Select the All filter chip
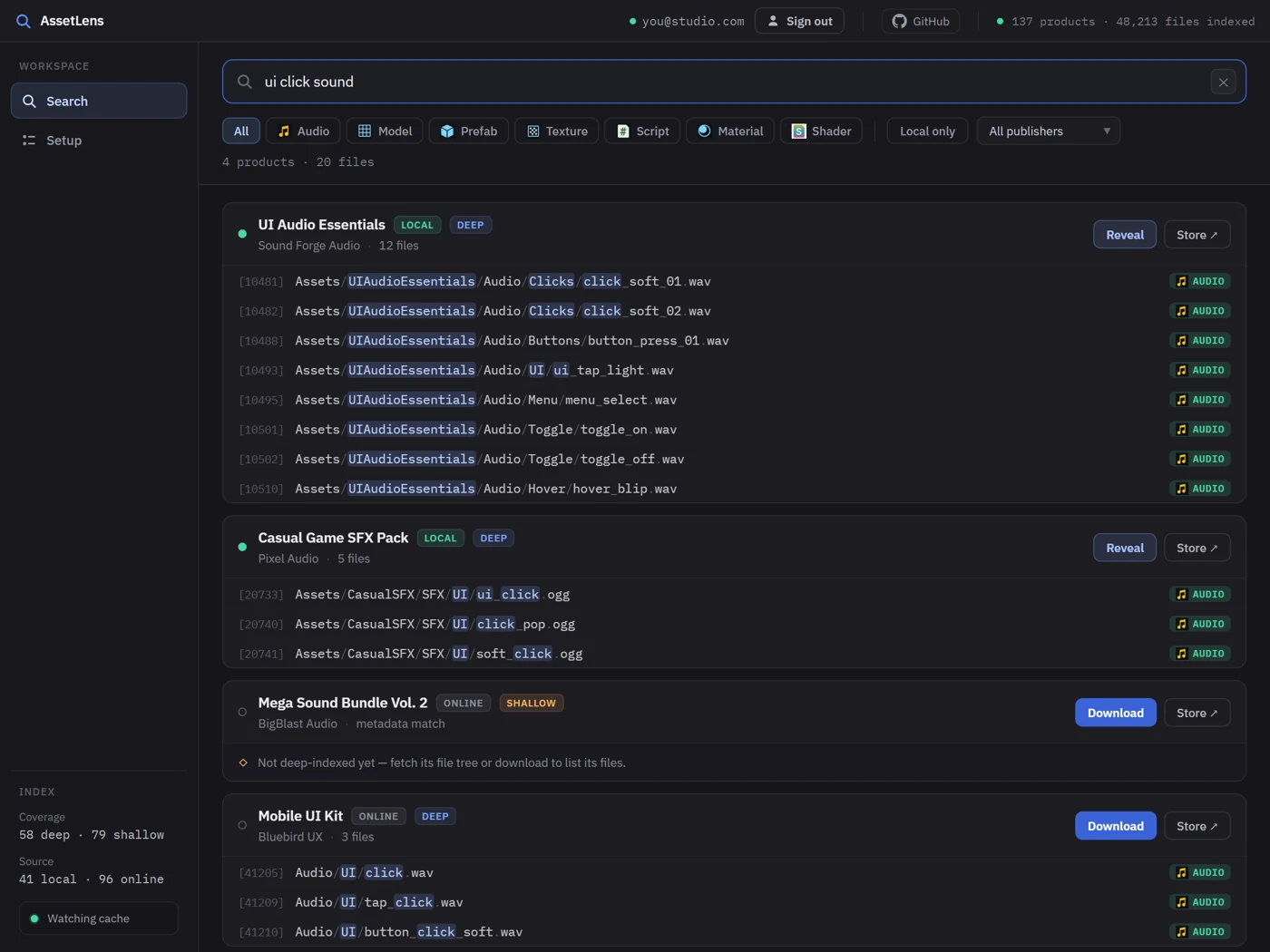The width and height of the screenshot is (1270, 952). point(241,131)
